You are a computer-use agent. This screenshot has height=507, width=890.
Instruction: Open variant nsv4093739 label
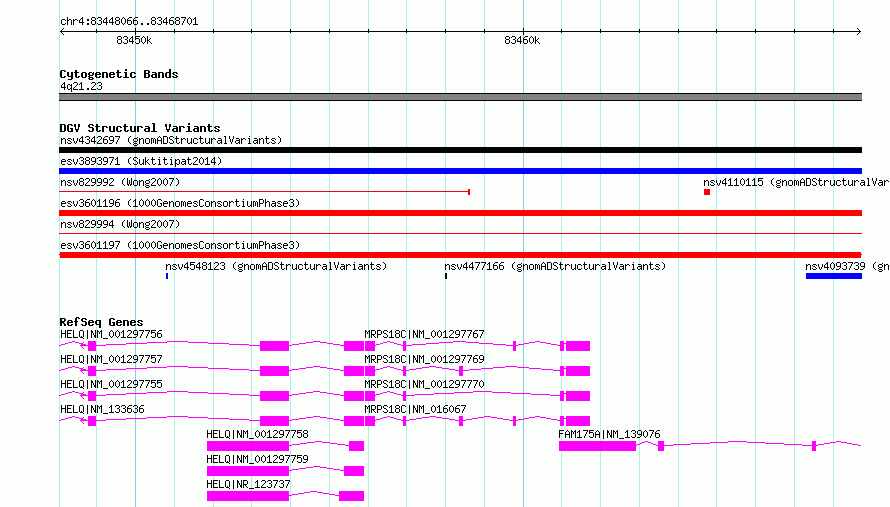[847, 266]
